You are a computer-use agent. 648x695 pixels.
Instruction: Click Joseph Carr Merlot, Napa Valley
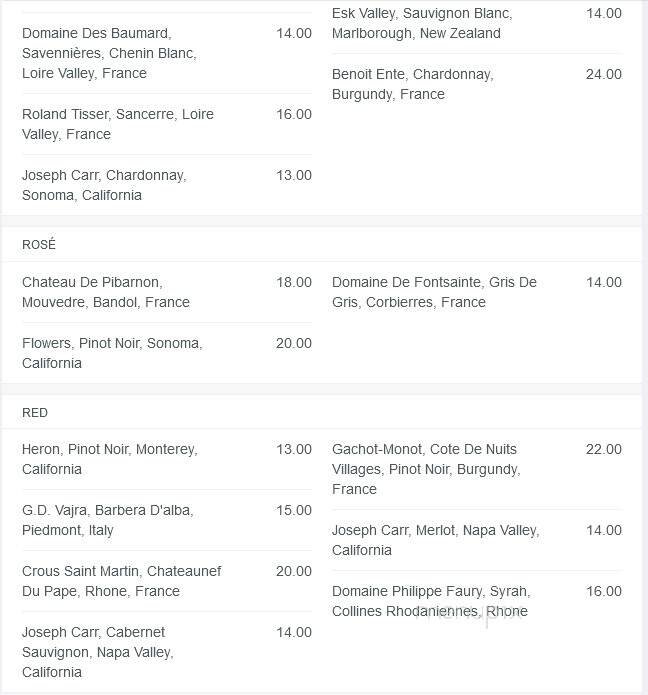click(435, 540)
